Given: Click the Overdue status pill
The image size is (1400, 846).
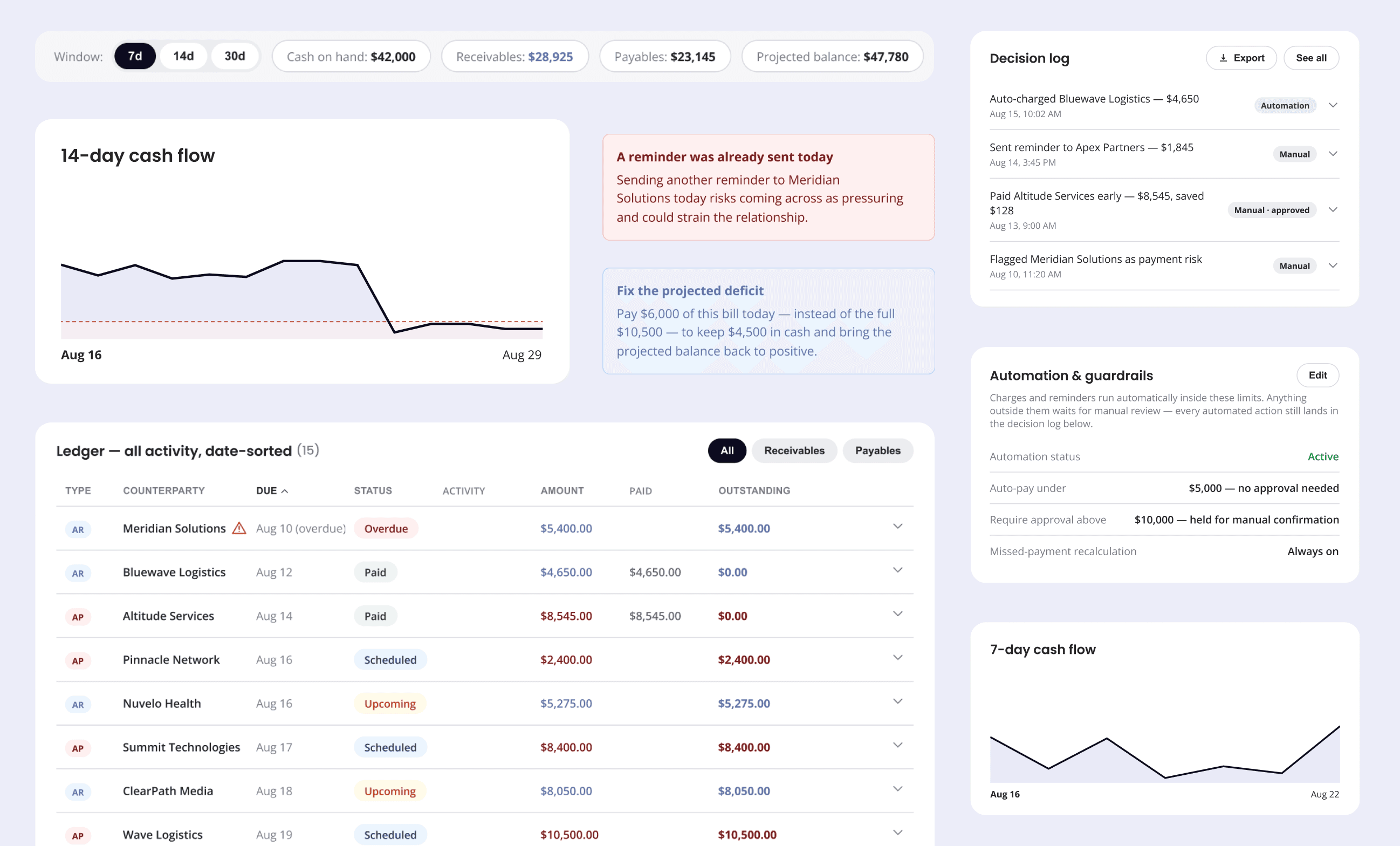Looking at the screenshot, I should tap(386, 528).
